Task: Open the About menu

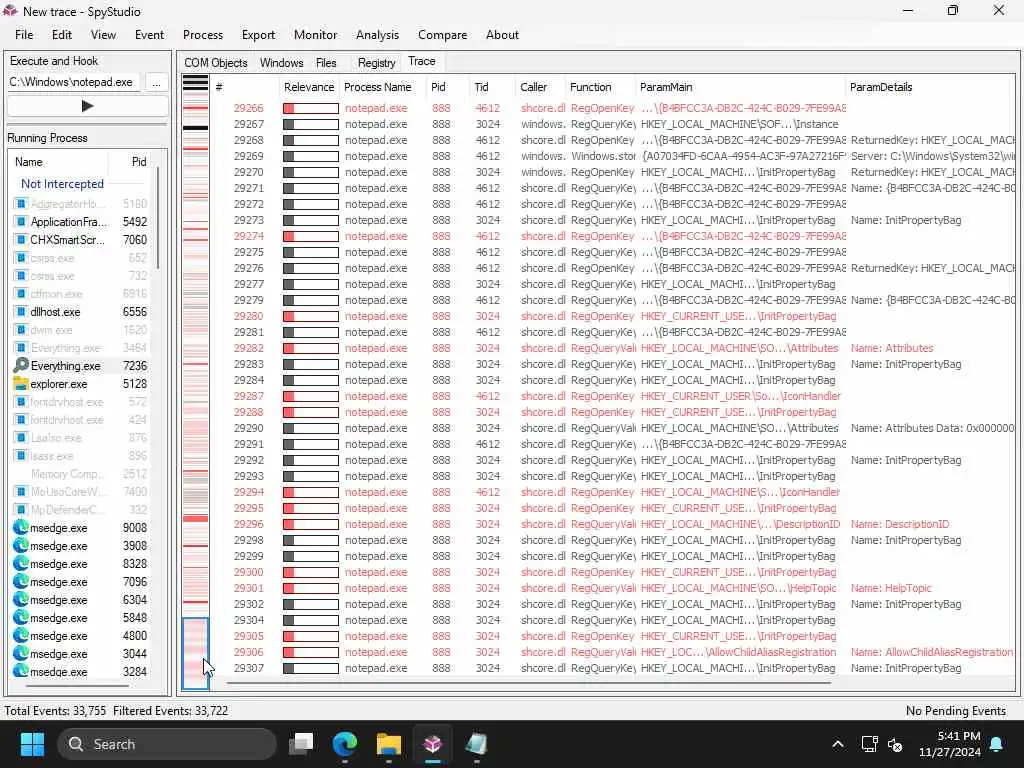Action: tap(502, 35)
